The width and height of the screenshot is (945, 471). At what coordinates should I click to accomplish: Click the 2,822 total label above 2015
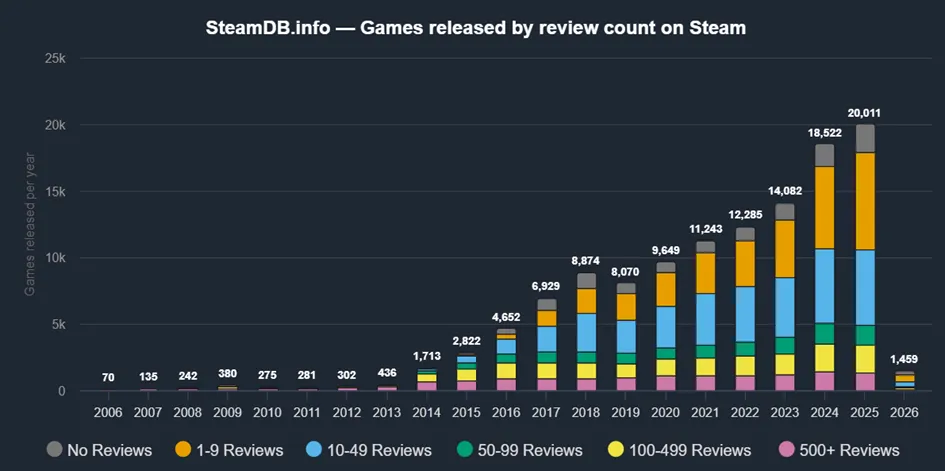pyautogui.click(x=467, y=342)
